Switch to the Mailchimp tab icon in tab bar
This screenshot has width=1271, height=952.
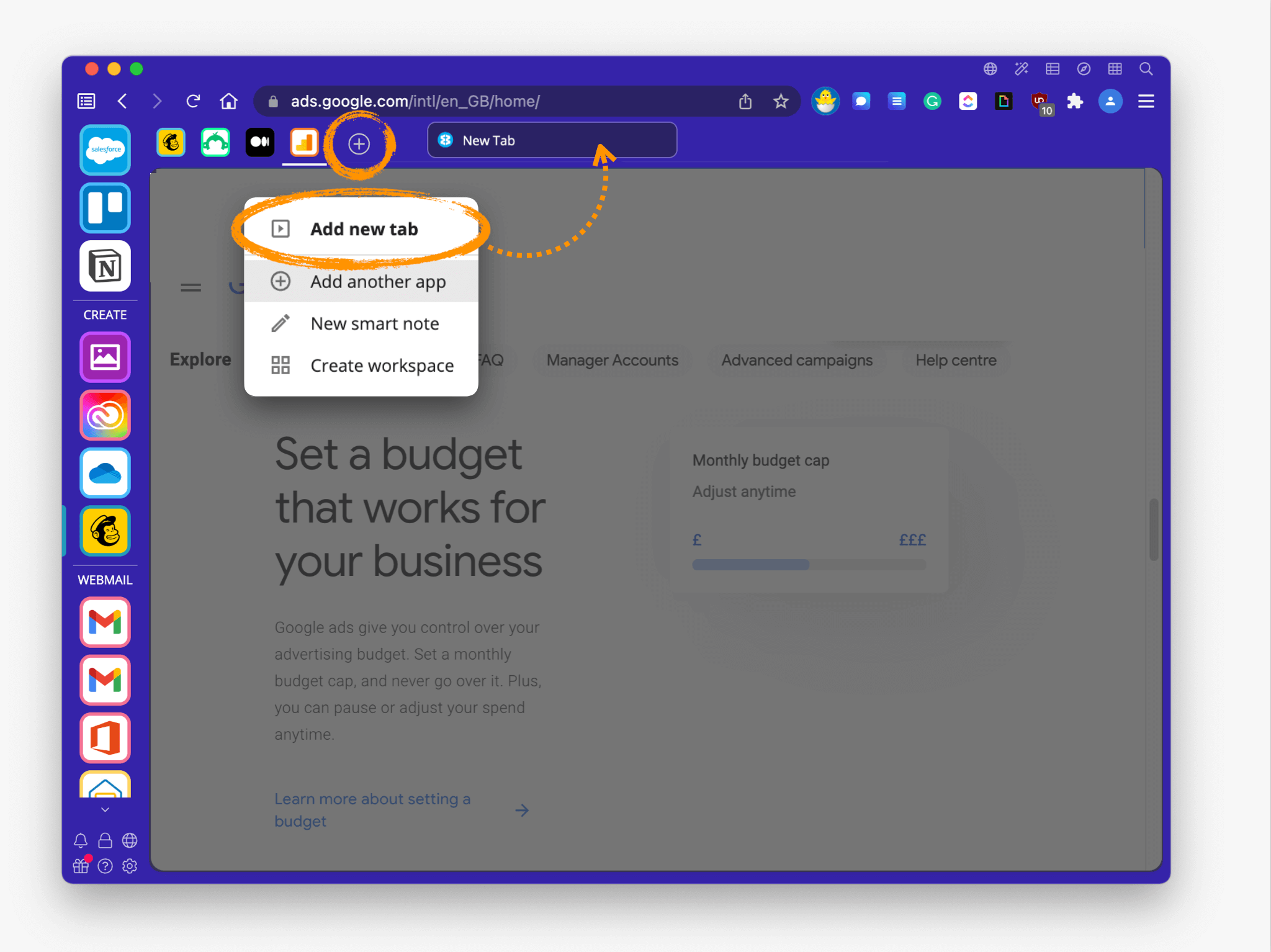pos(171,143)
